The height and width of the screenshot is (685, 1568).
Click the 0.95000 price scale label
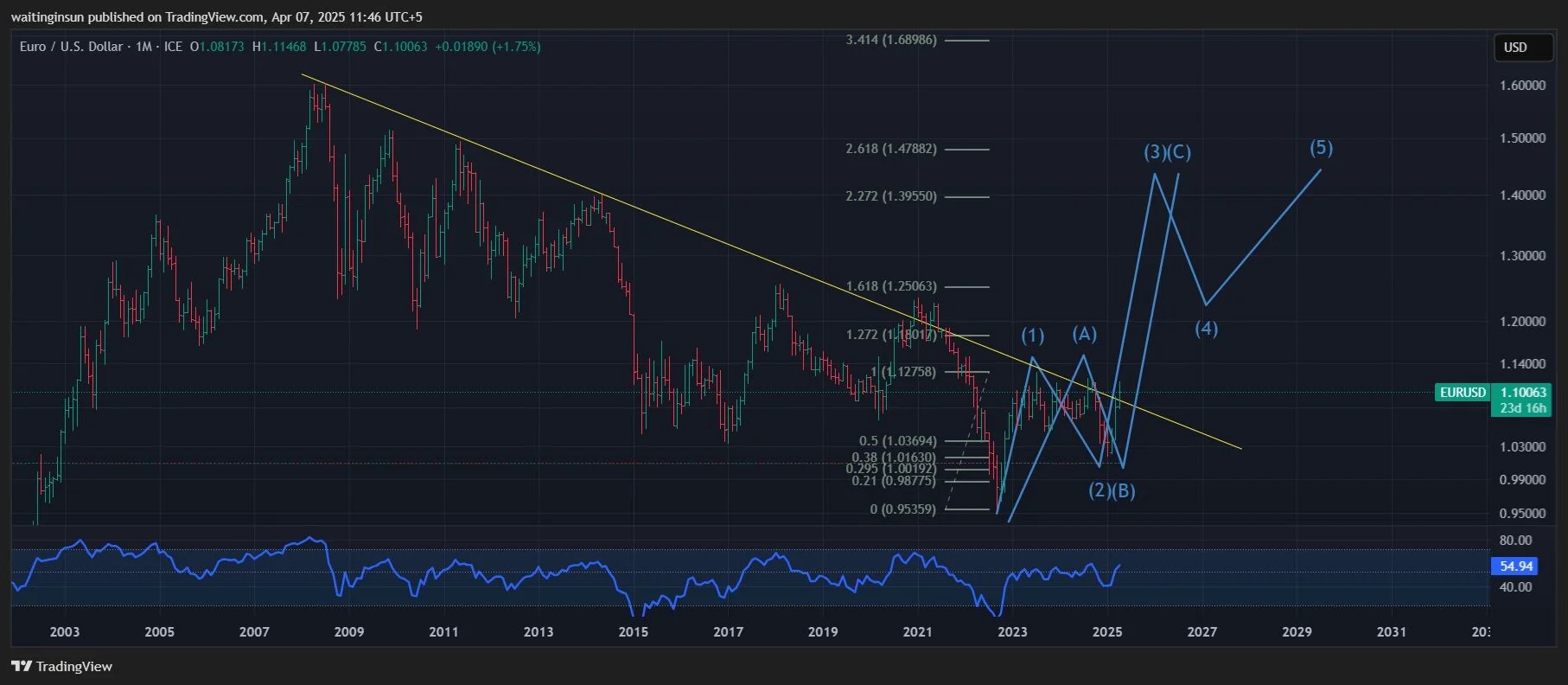[x=1523, y=514]
